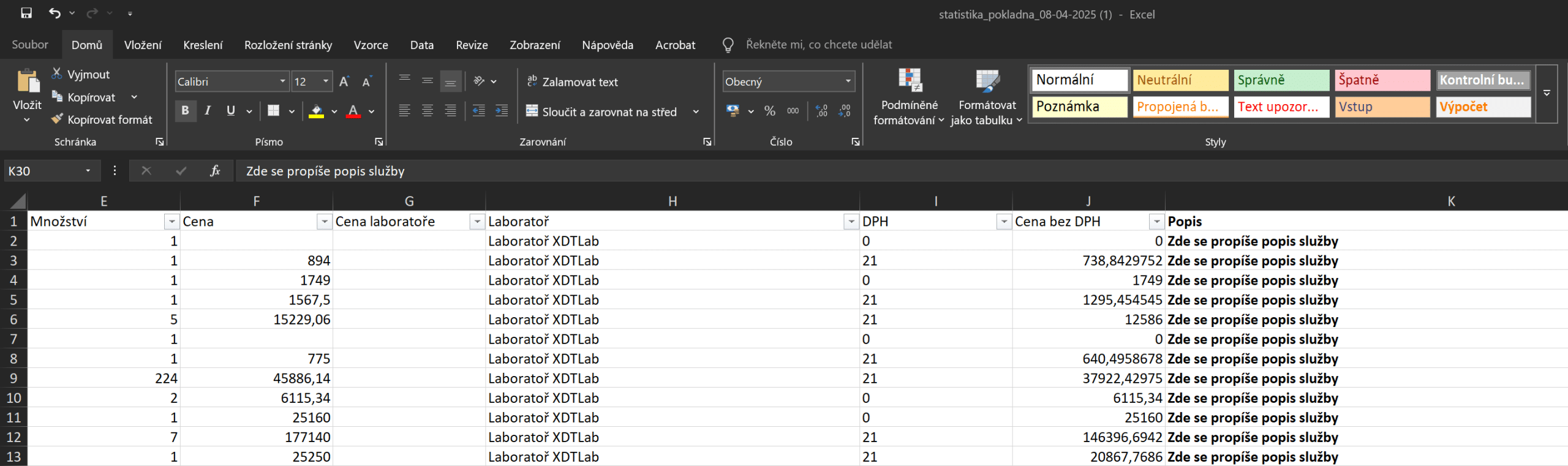The height and width of the screenshot is (466, 1568).
Task: Toggle Italic formatting button
Action: (208, 111)
